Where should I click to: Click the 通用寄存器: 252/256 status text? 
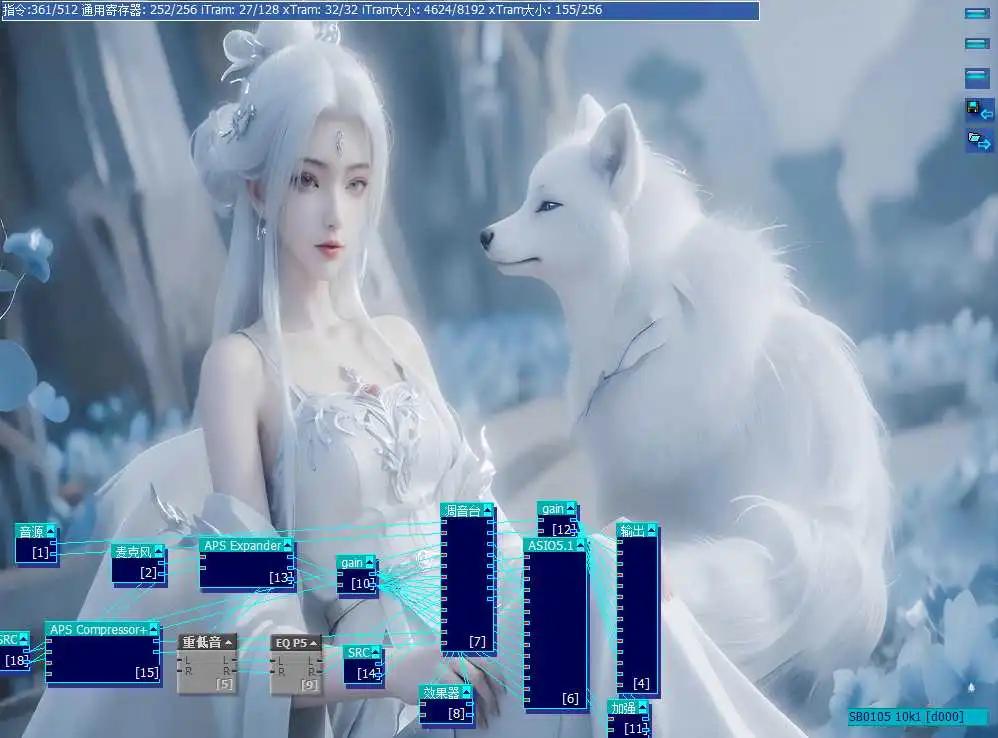tap(139, 10)
